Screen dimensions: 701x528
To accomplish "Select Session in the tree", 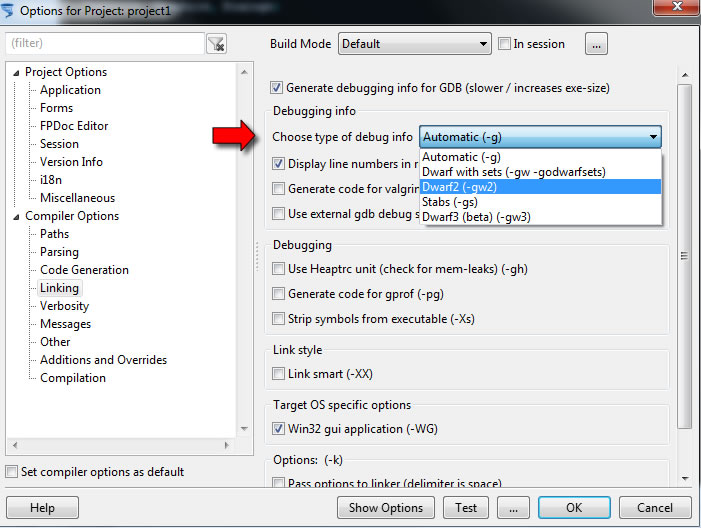I will pos(59,144).
